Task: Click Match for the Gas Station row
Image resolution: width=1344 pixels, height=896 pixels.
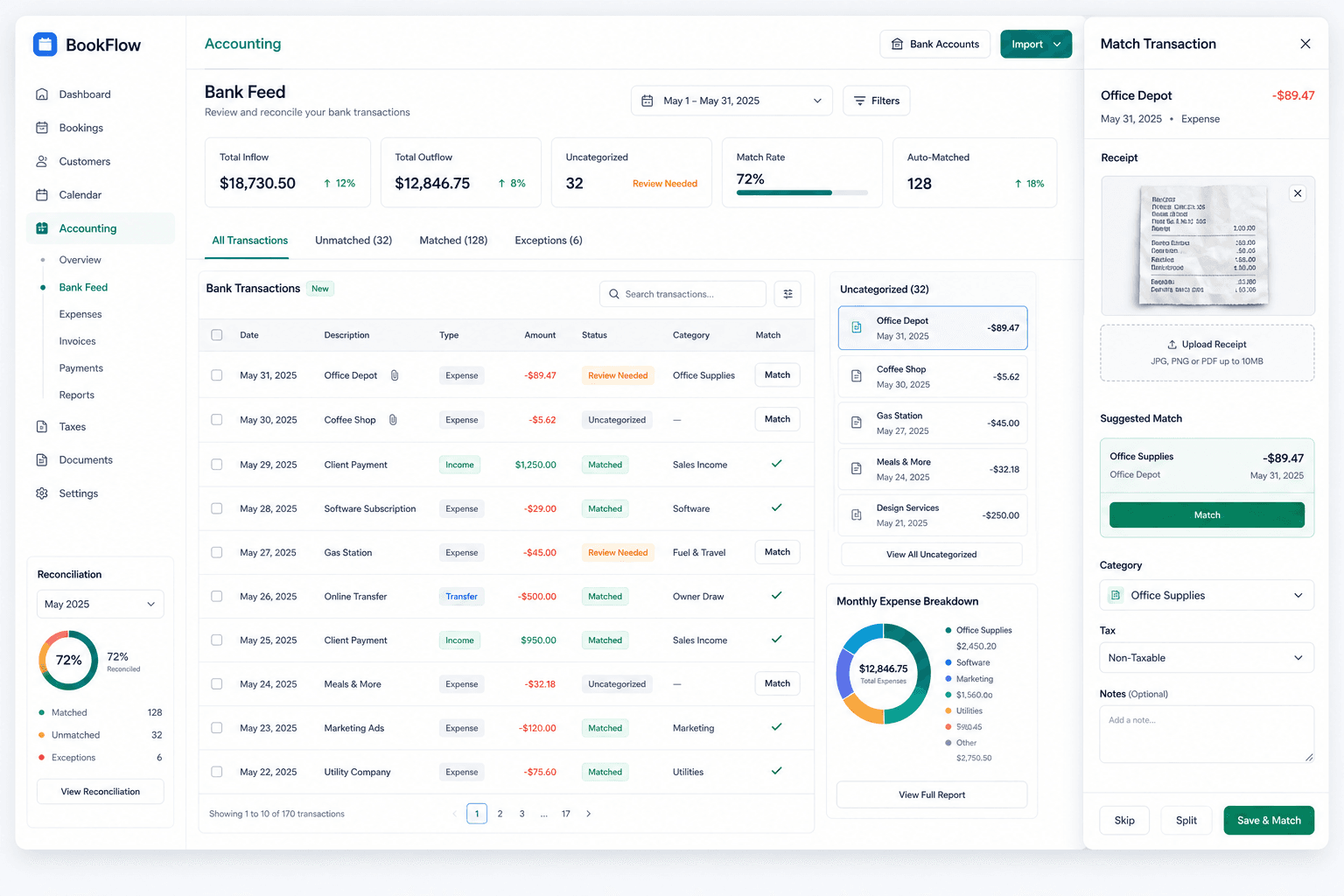Action: tap(777, 552)
